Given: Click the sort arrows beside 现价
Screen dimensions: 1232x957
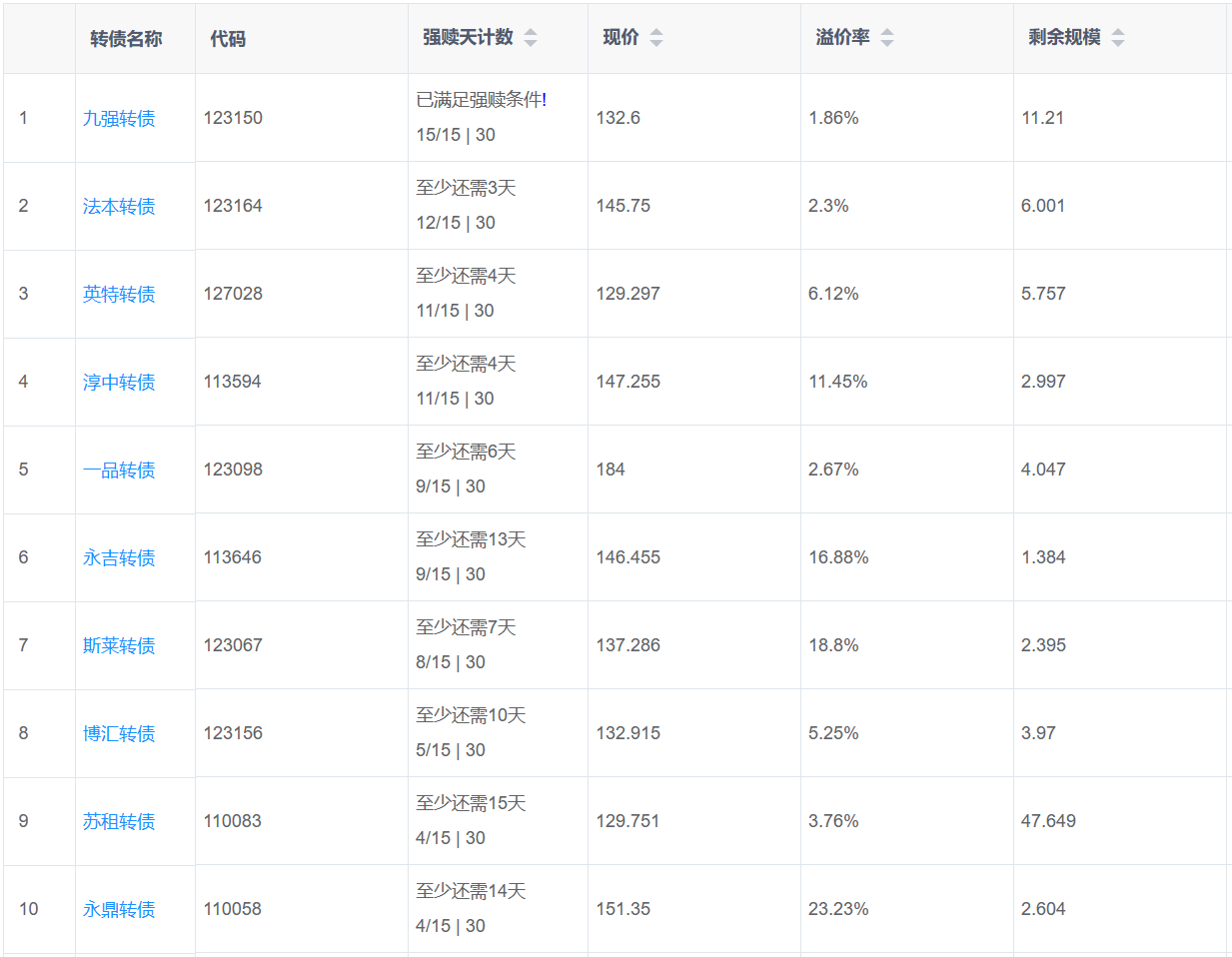Looking at the screenshot, I should click(656, 38).
